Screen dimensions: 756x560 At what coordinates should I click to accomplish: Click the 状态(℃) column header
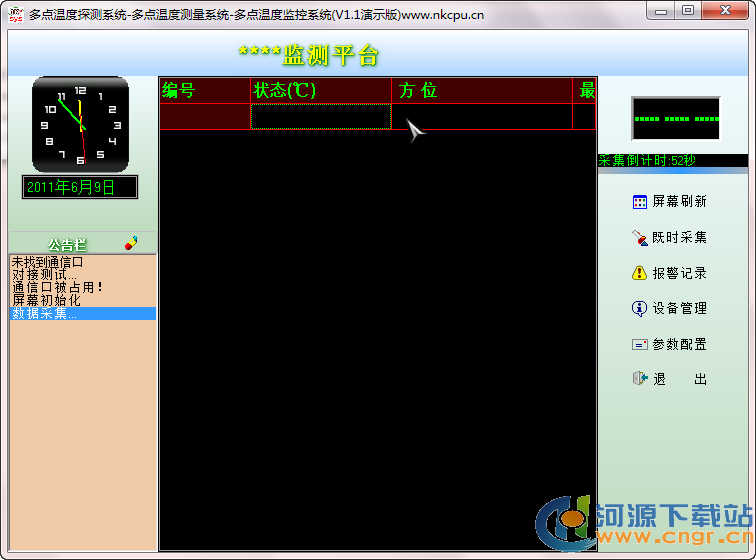[321, 90]
